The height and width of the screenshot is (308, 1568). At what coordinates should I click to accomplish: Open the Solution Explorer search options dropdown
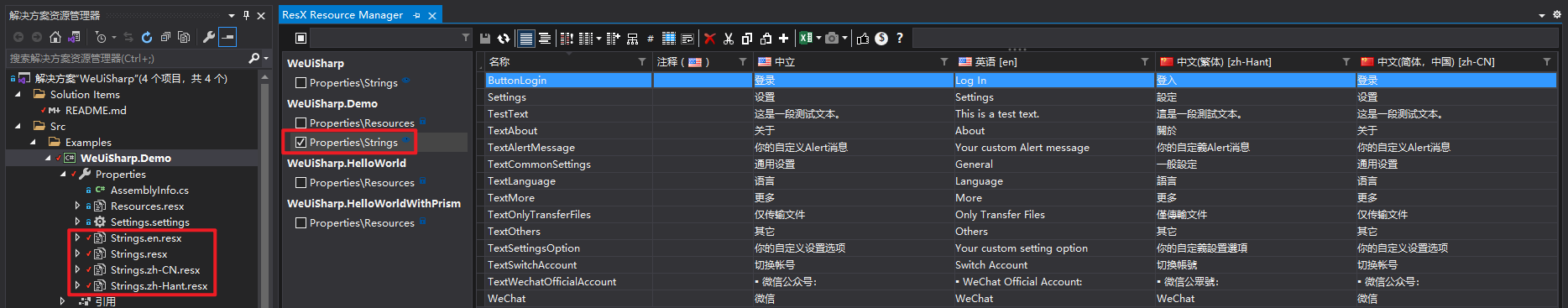tap(266, 58)
